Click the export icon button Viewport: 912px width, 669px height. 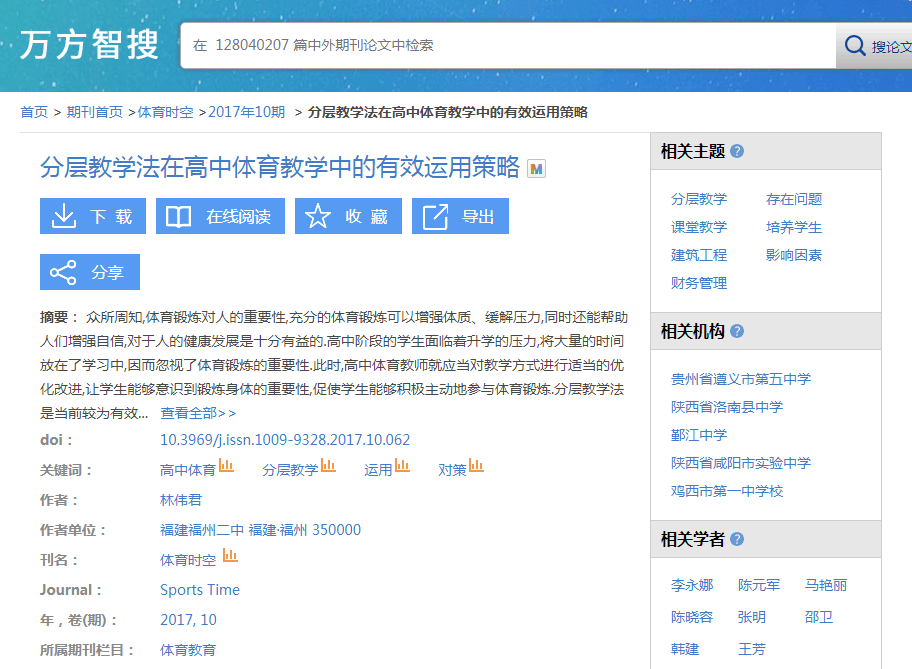point(460,216)
